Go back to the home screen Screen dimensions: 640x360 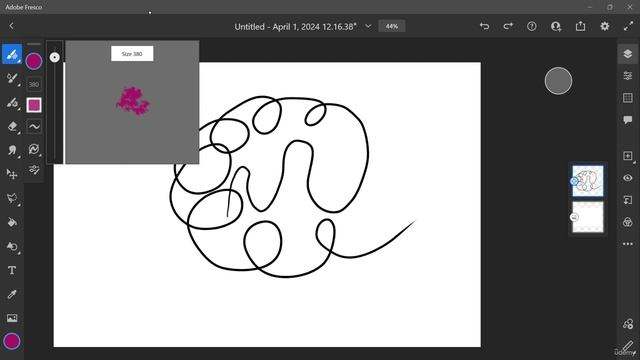point(11,26)
